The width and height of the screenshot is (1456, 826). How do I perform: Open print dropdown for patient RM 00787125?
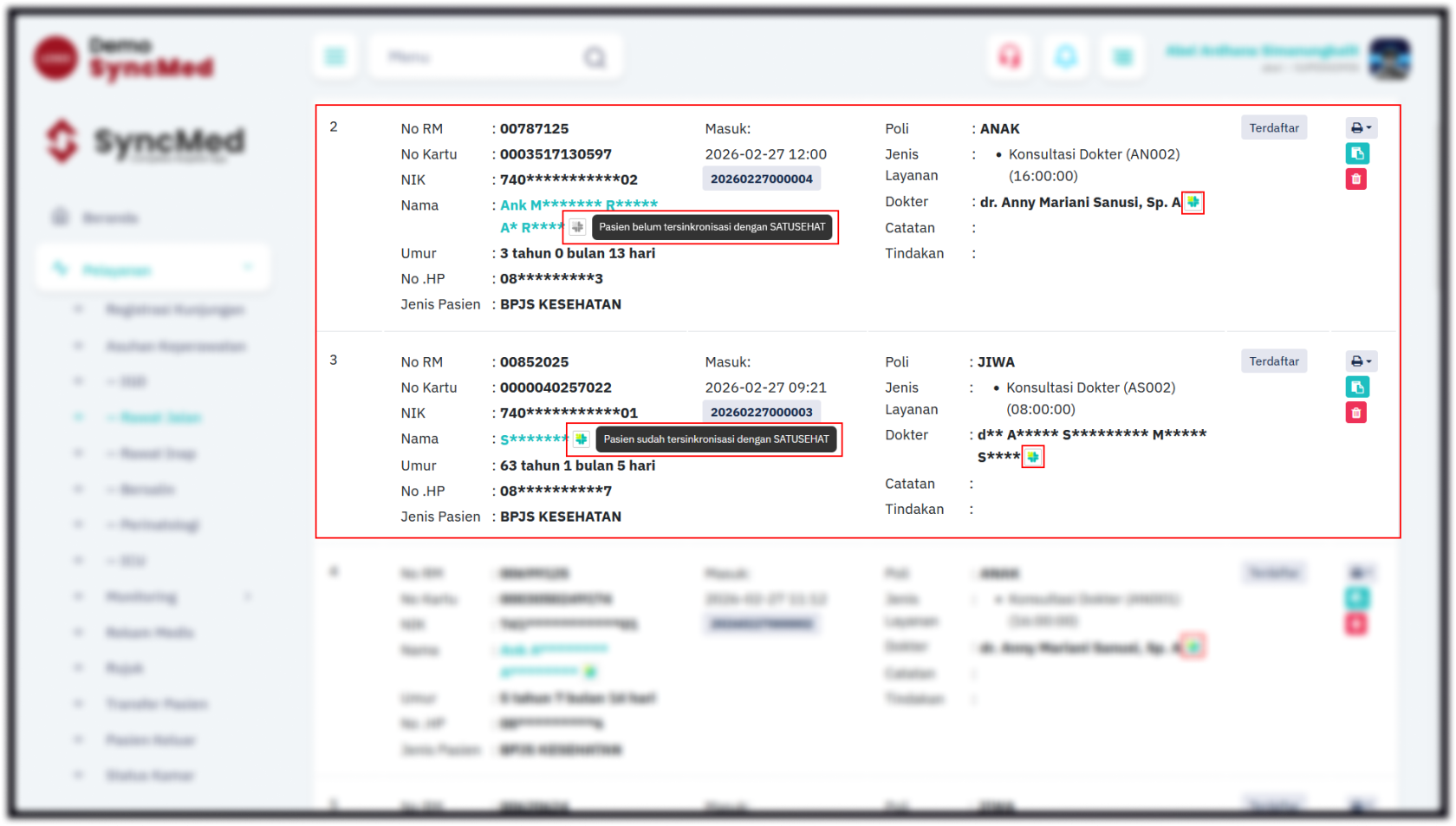[1361, 128]
